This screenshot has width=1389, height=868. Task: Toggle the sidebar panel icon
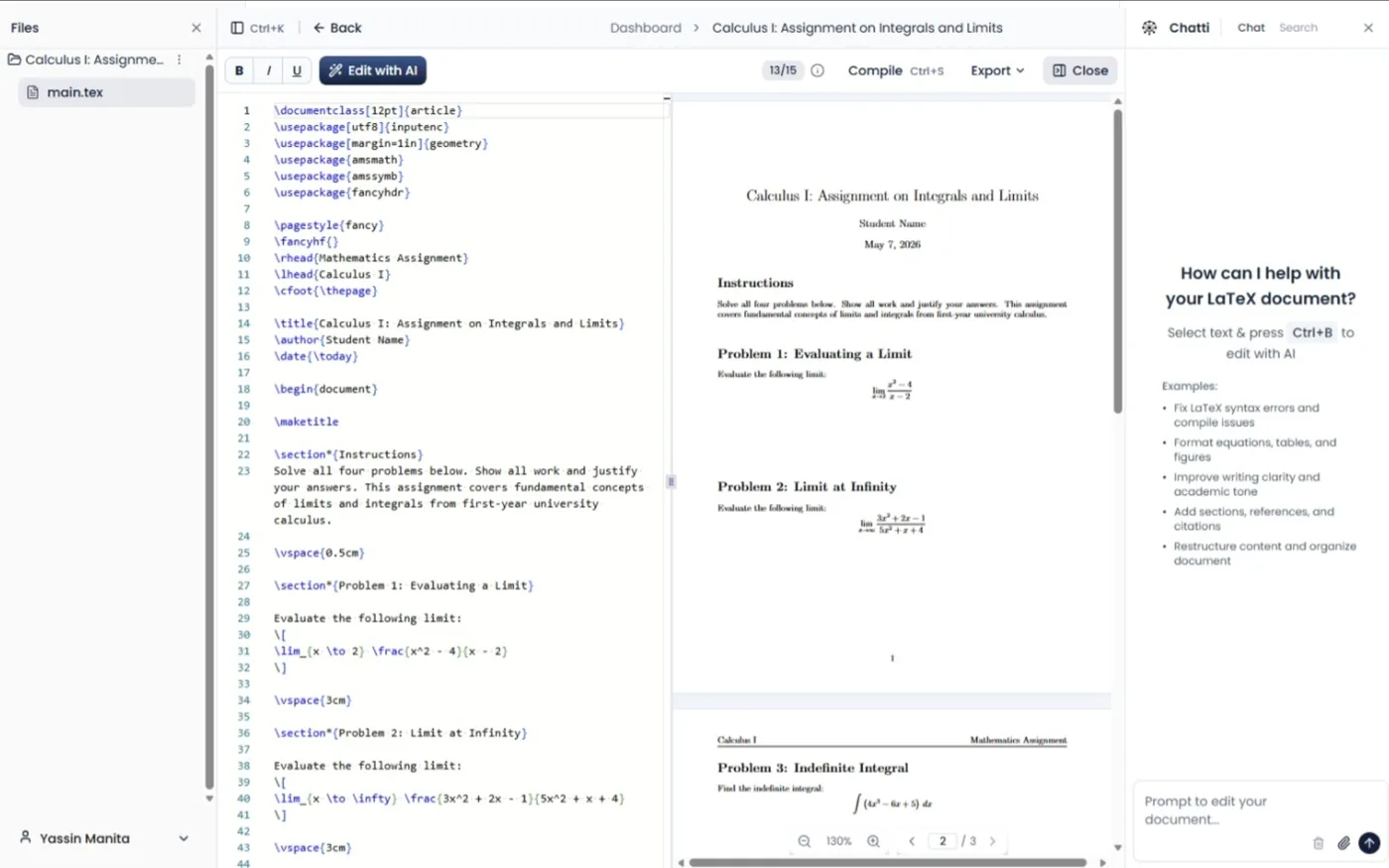237,28
